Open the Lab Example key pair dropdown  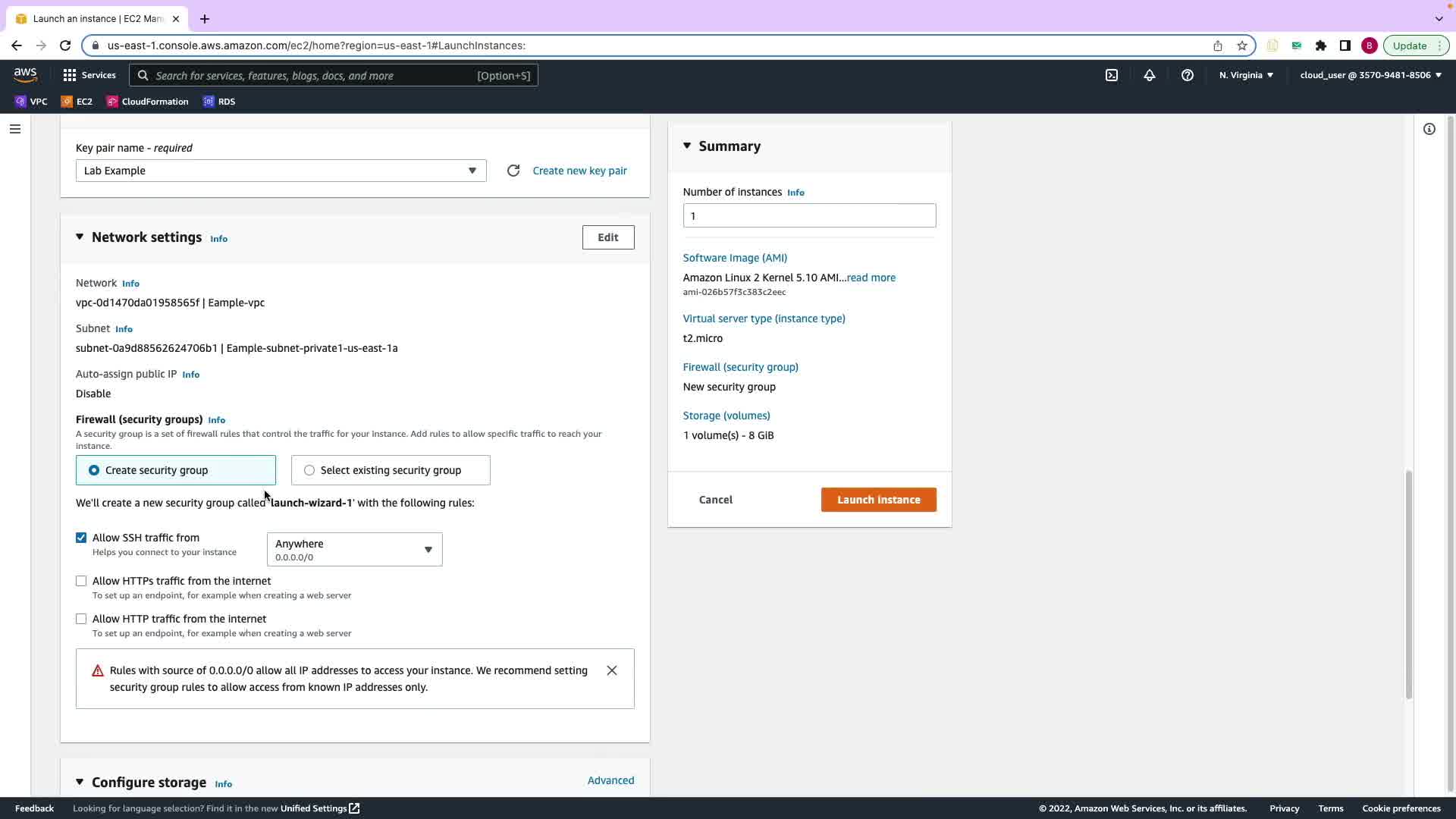[x=281, y=171]
